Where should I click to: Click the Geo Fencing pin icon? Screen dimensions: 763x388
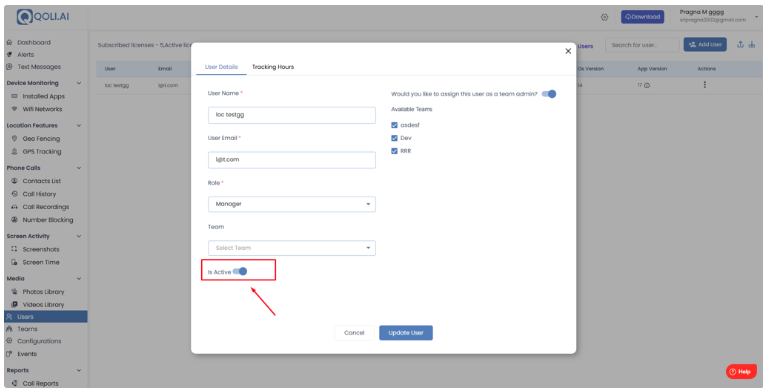[15, 139]
